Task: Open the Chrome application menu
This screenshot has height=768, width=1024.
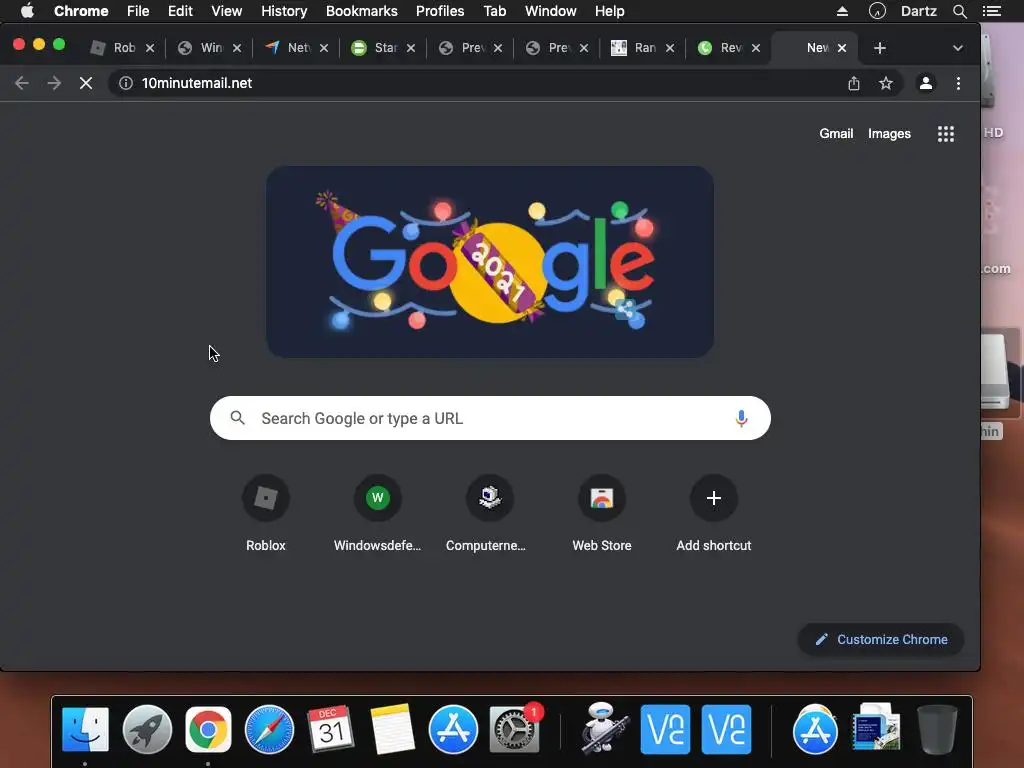Action: coord(81,11)
